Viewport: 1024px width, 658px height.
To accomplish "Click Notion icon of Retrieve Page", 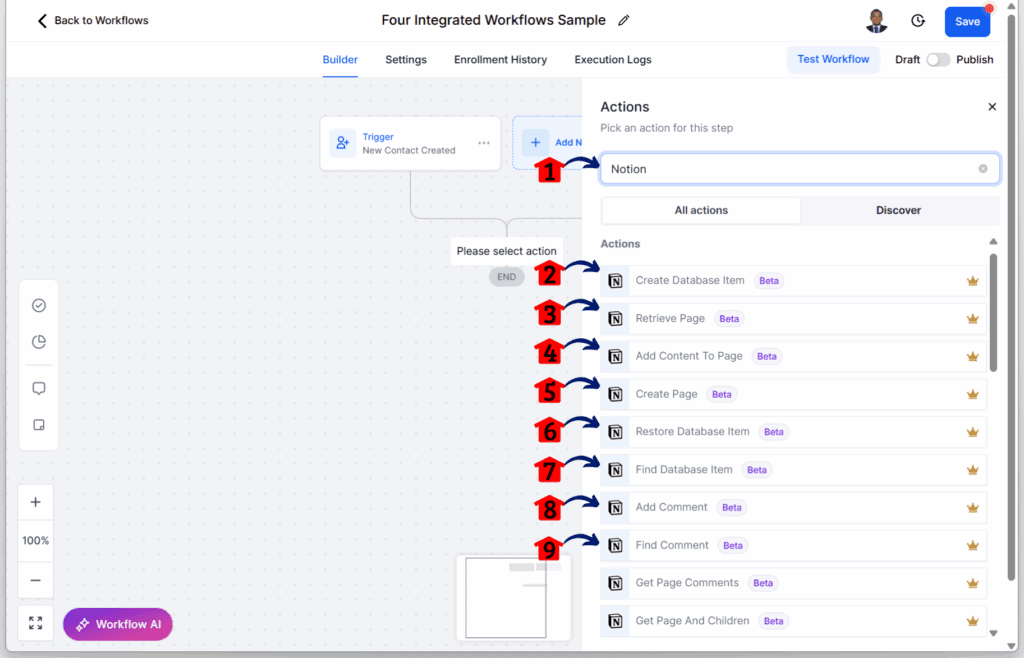I will pyautogui.click(x=615, y=319).
